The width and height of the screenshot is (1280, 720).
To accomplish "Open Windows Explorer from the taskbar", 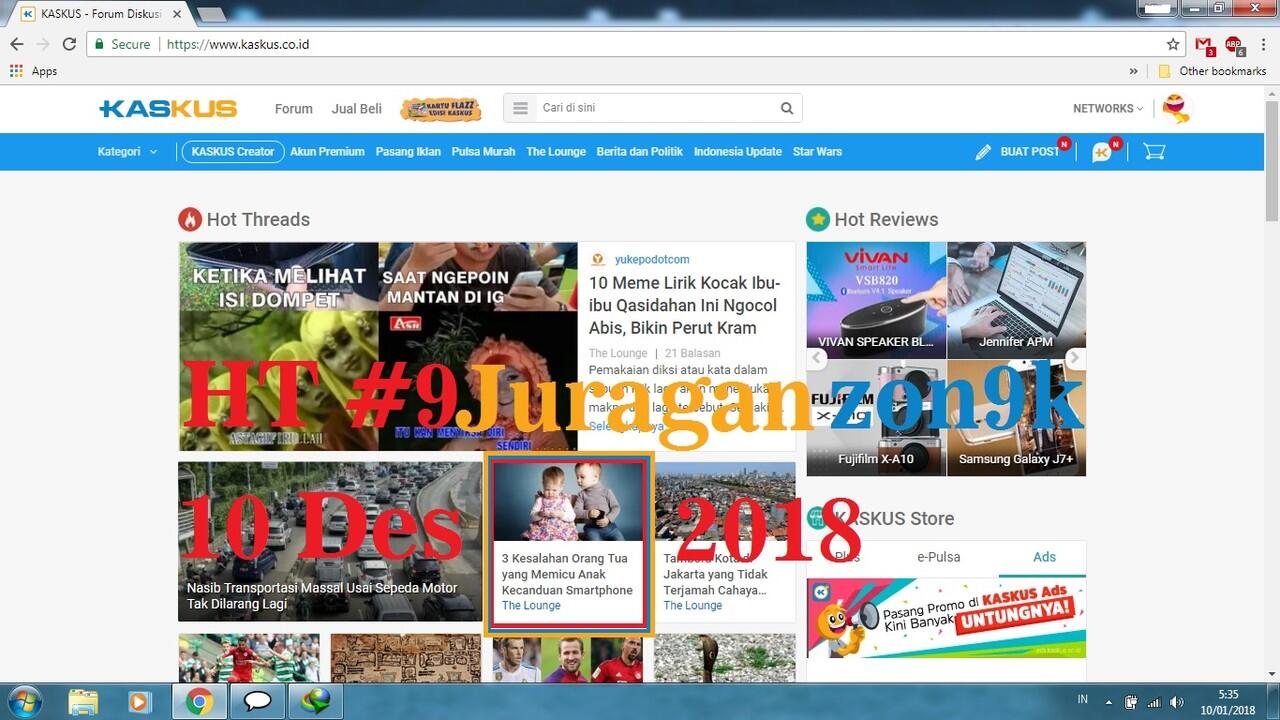I will pyautogui.click(x=84, y=702).
